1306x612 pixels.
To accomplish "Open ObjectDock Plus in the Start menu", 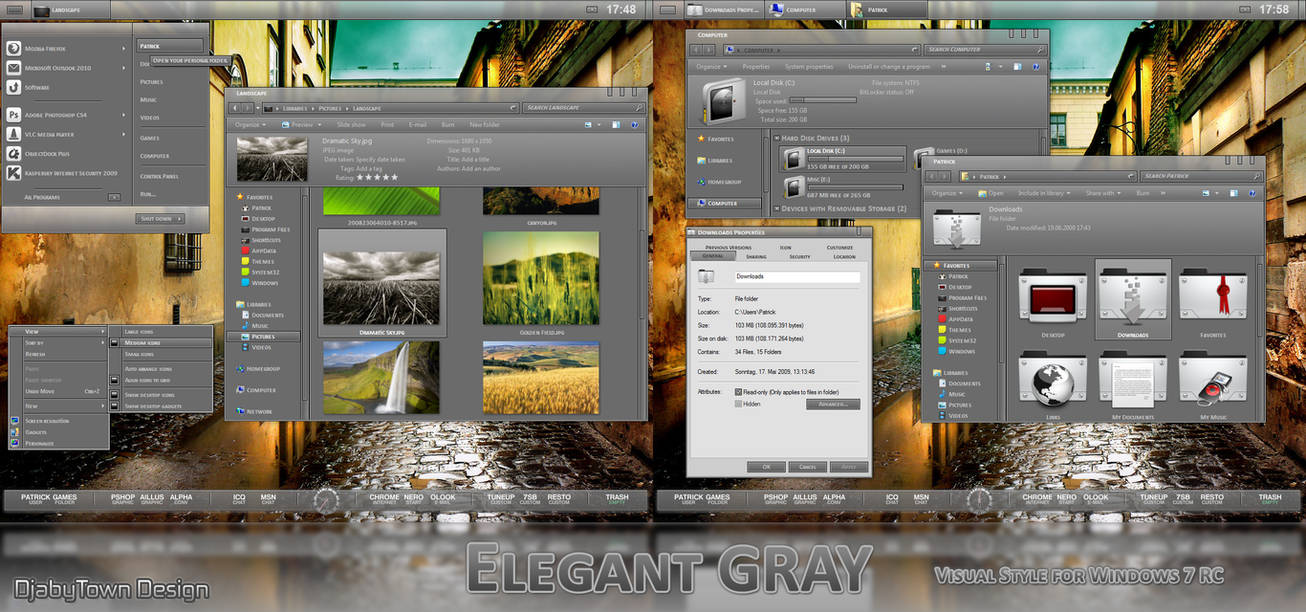I will (67, 154).
